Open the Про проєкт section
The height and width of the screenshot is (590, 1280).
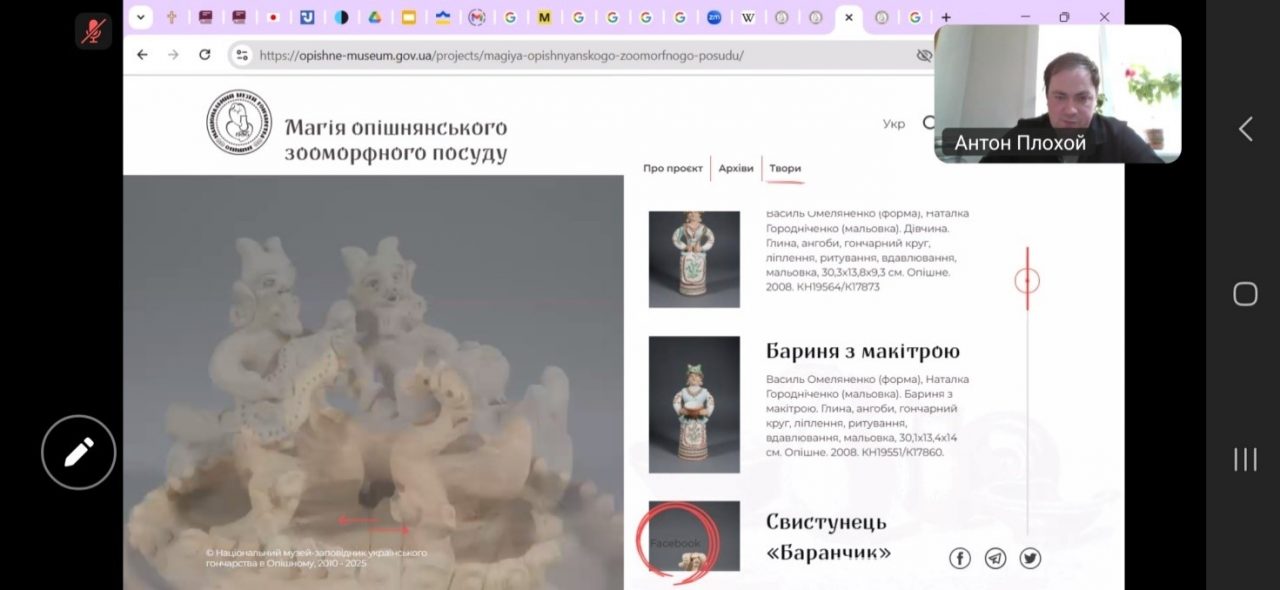coord(673,168)
